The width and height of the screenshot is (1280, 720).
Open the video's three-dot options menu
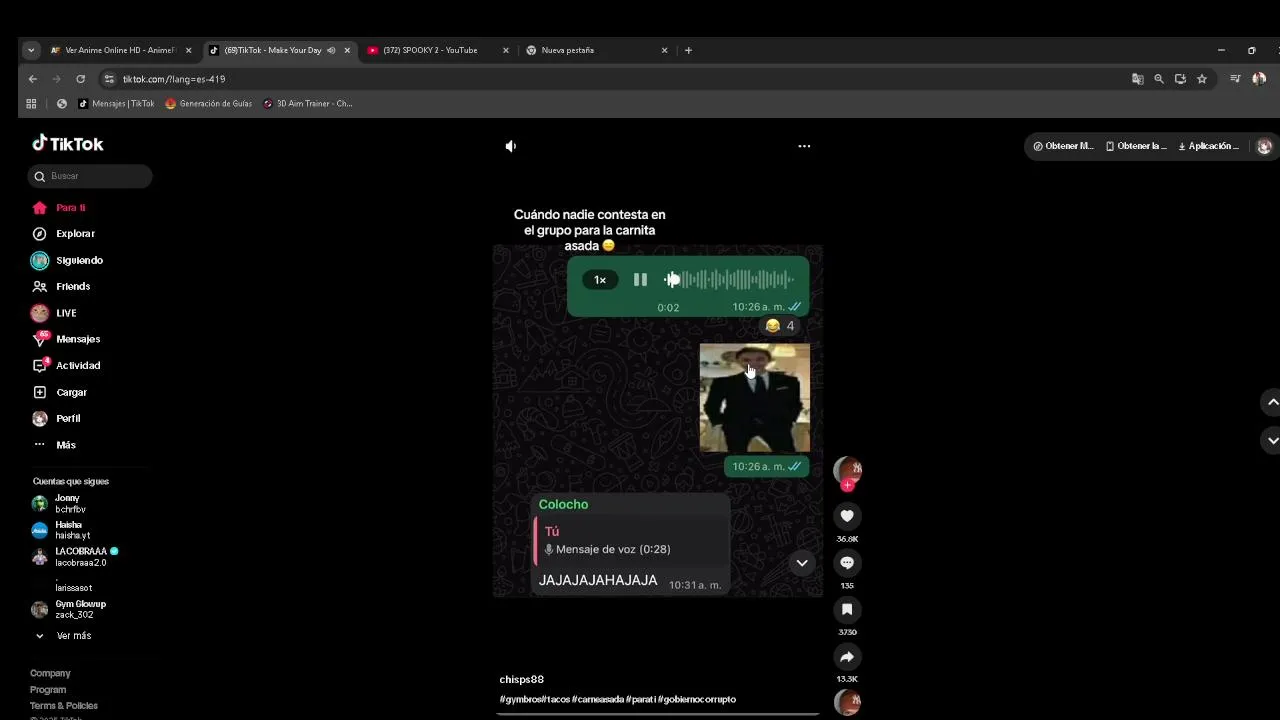(804, 146)
